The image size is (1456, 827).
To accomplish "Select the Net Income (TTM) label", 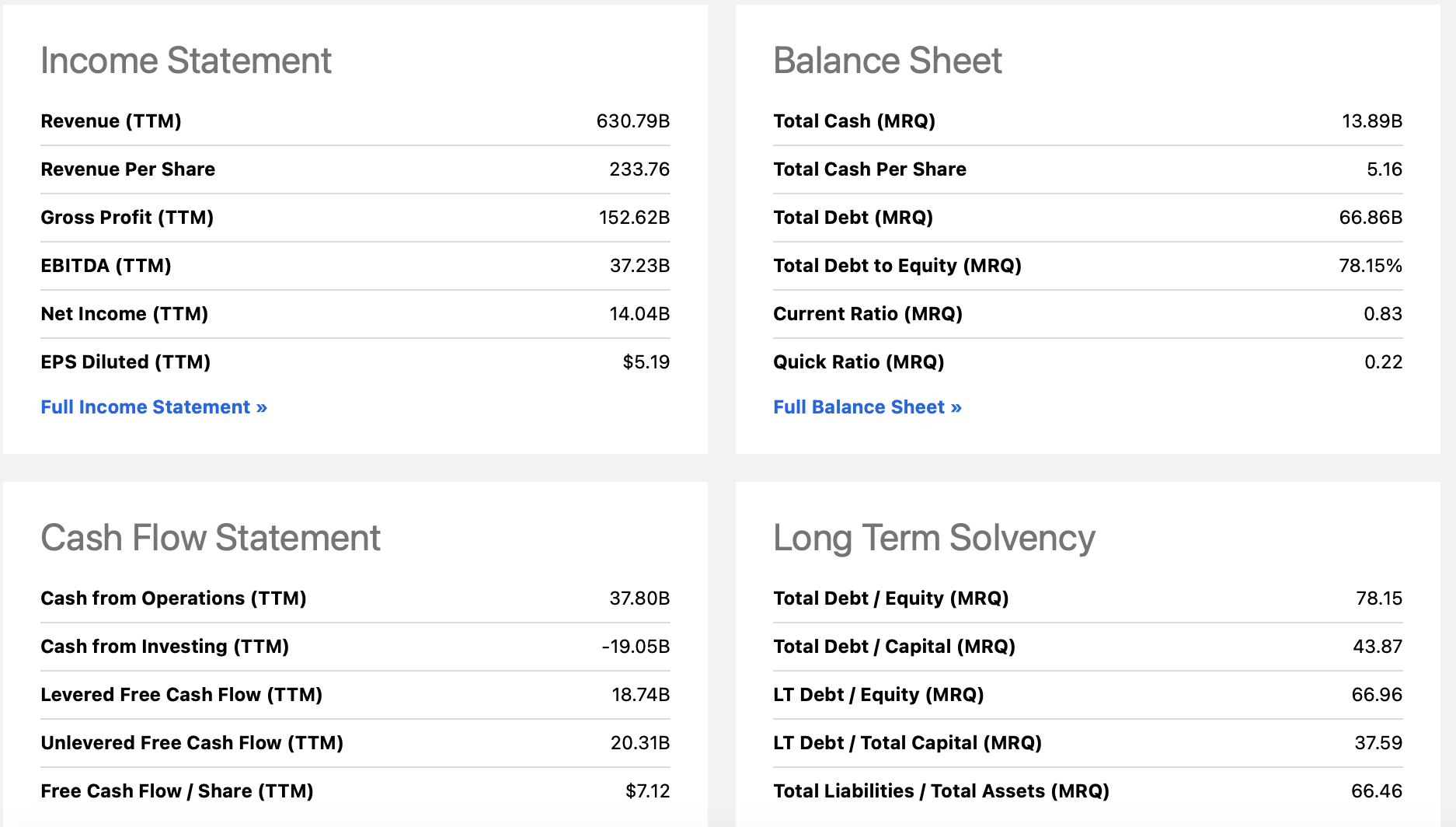I will pyautogui.click(x=124, y=314).
